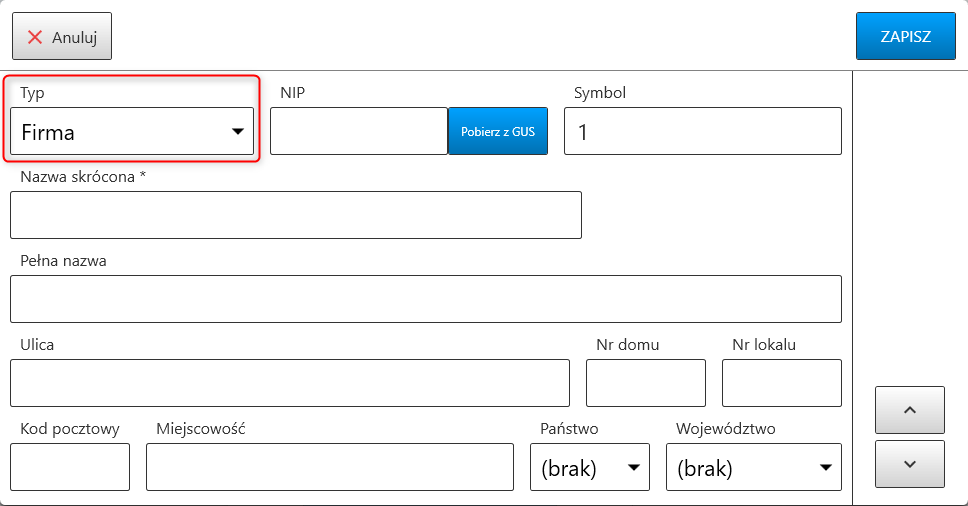Click the scroll down chevron button

(x=909, y=464)
